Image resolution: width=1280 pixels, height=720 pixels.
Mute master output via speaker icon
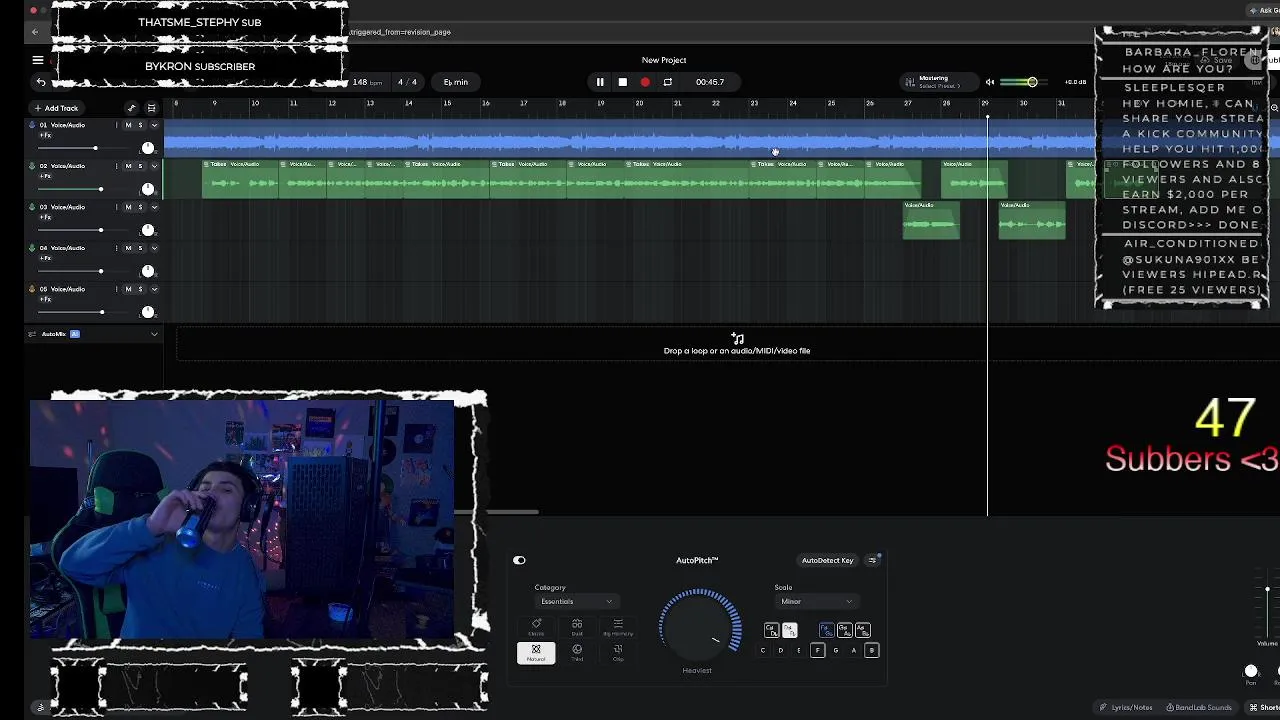pos(990,82)
